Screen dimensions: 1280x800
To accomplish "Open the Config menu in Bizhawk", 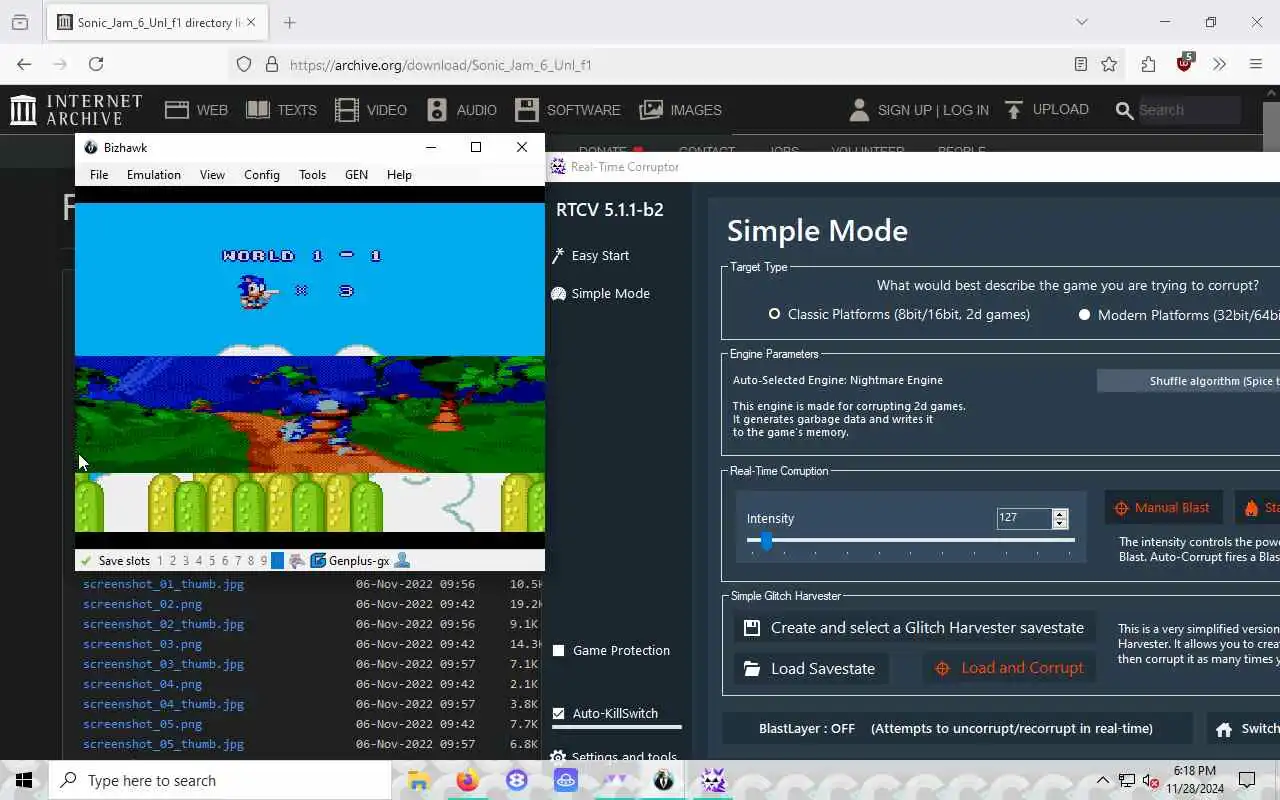I will tap(262, 174).
